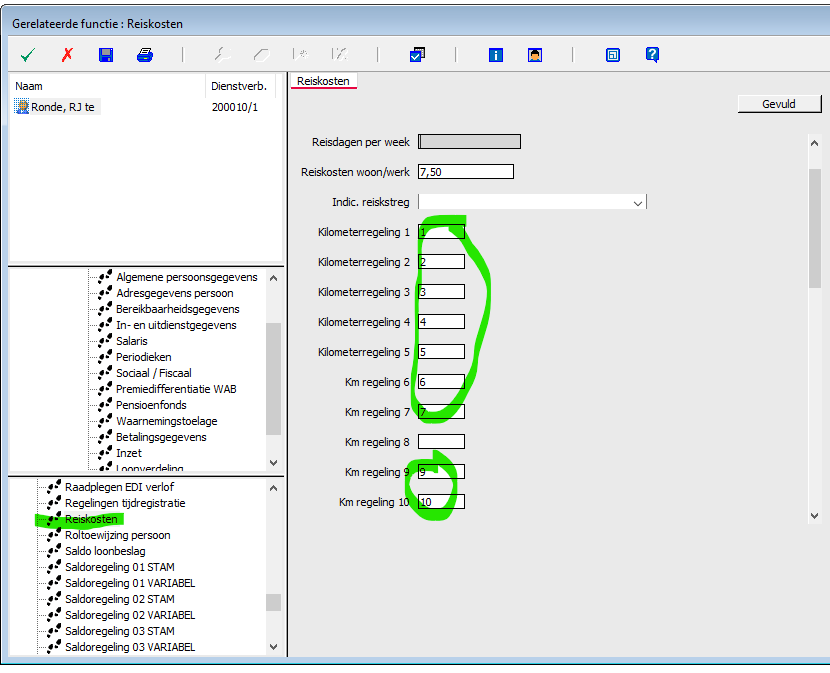
Task: Click the Kilometerregeling 4 field
Action: pyautogui.click(x=441, y=322)
